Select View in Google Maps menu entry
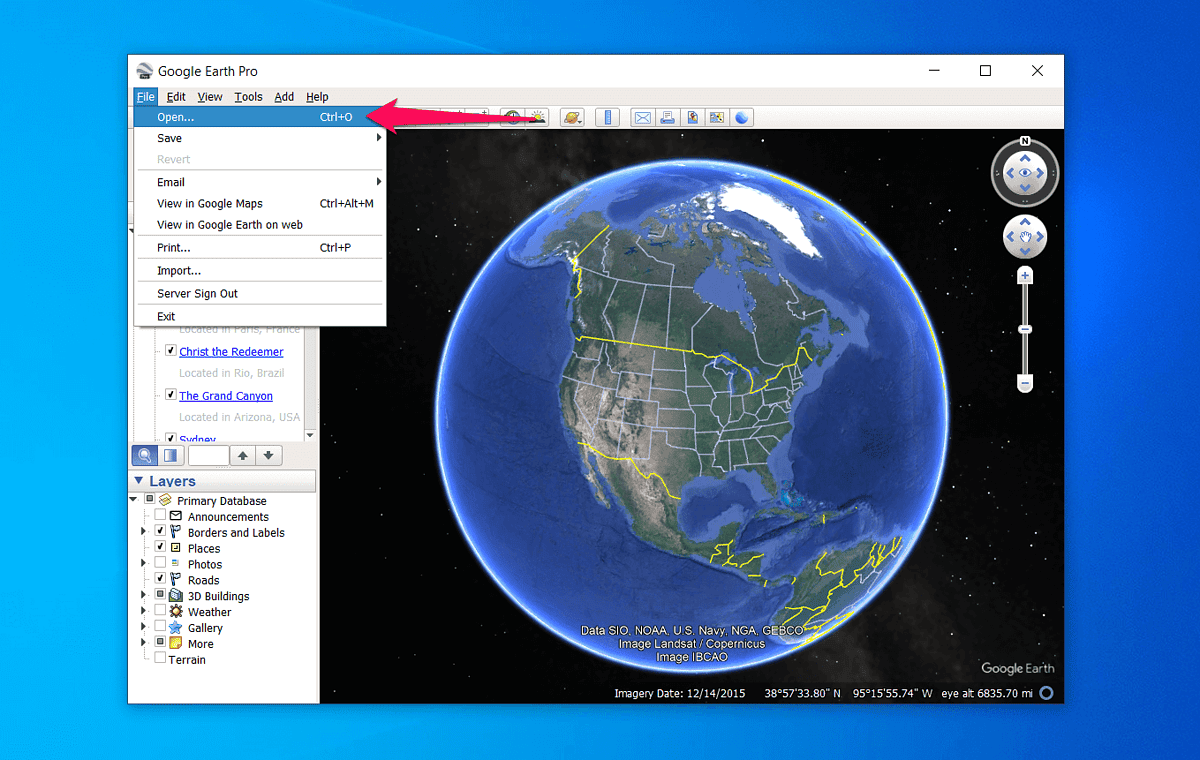The height and width of the screenshot is (760, 1200). [x=260, y=203]
